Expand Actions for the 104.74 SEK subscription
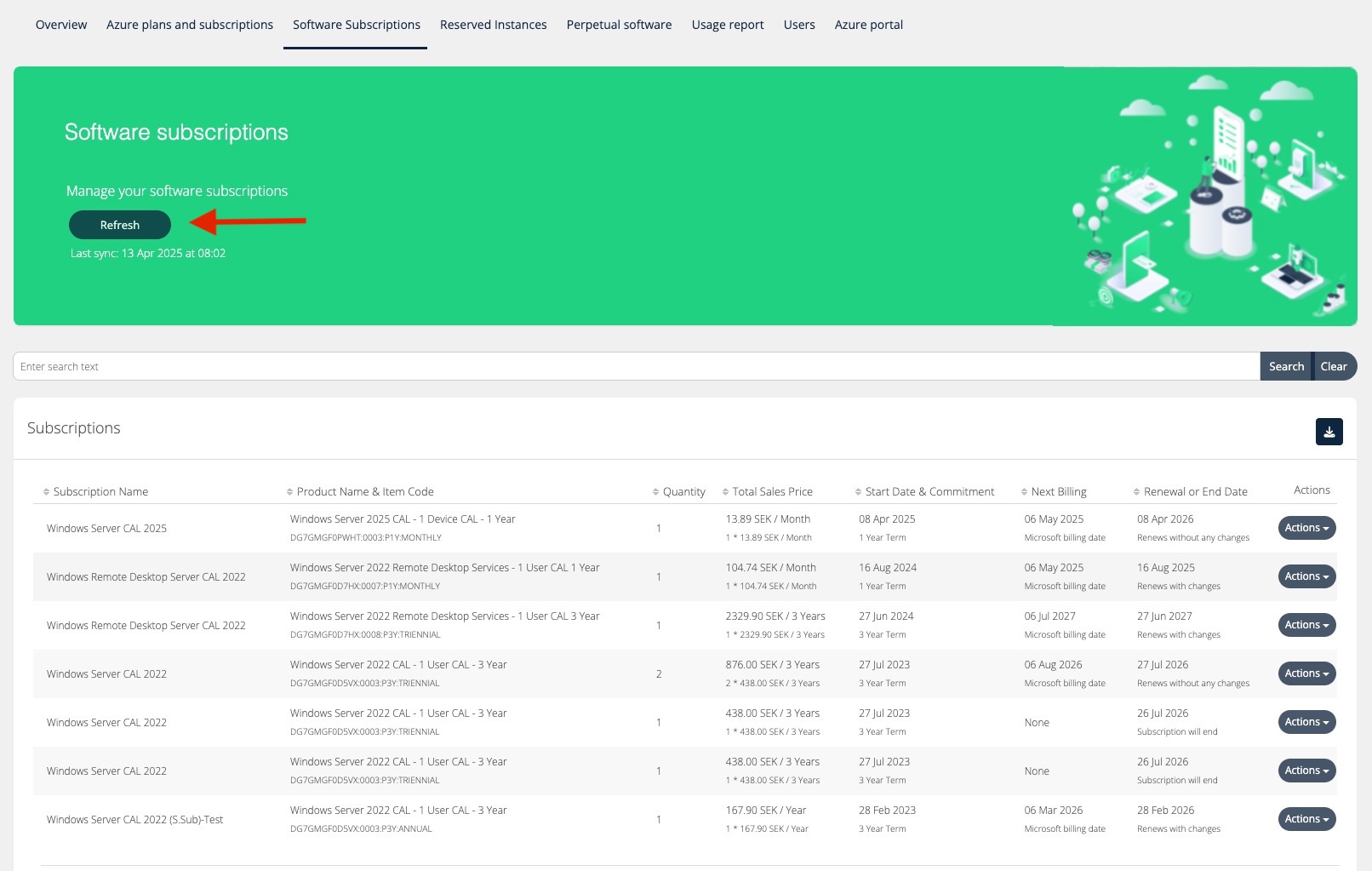The height and width of the screenshot is (871, 1372). (1306, 576)
